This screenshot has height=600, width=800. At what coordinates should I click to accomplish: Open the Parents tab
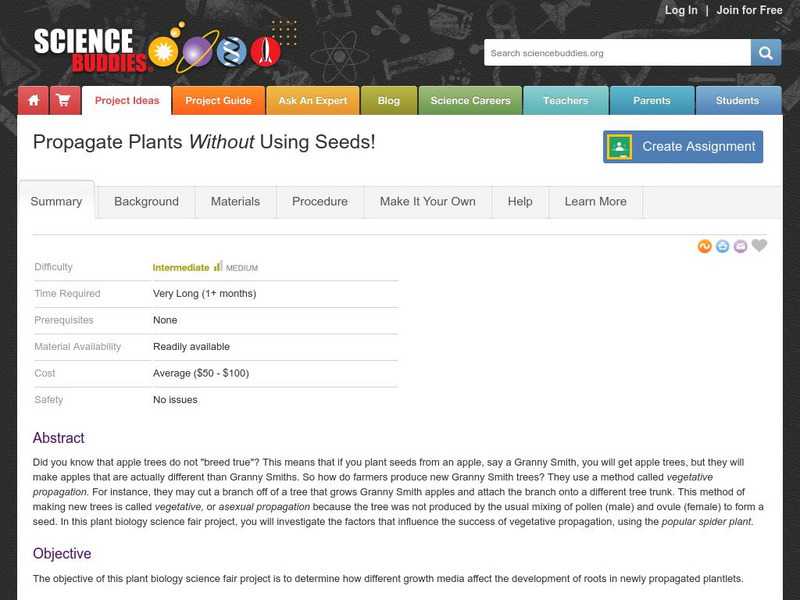652,101
